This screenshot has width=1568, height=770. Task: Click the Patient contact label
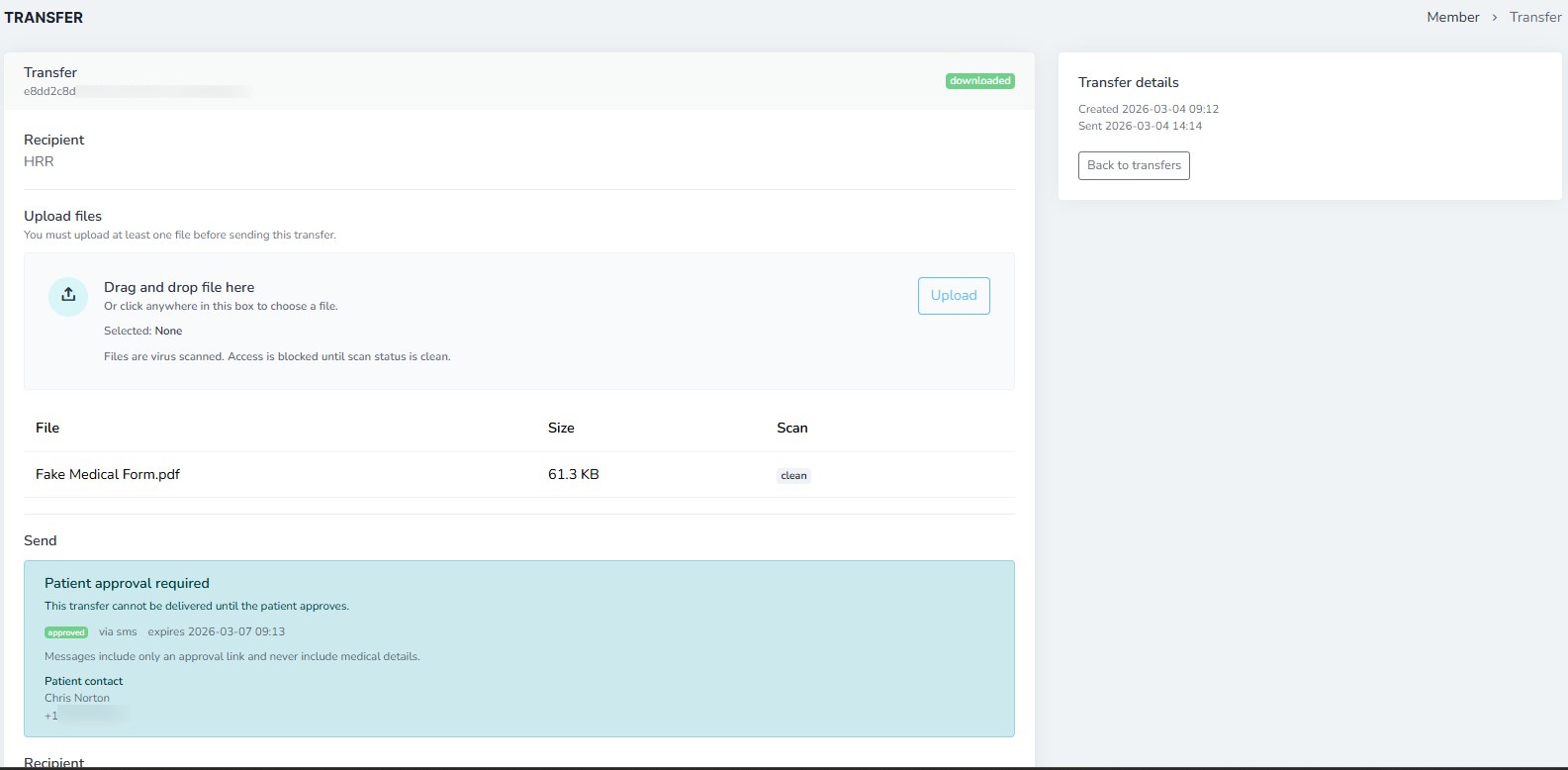pos(84,681)
